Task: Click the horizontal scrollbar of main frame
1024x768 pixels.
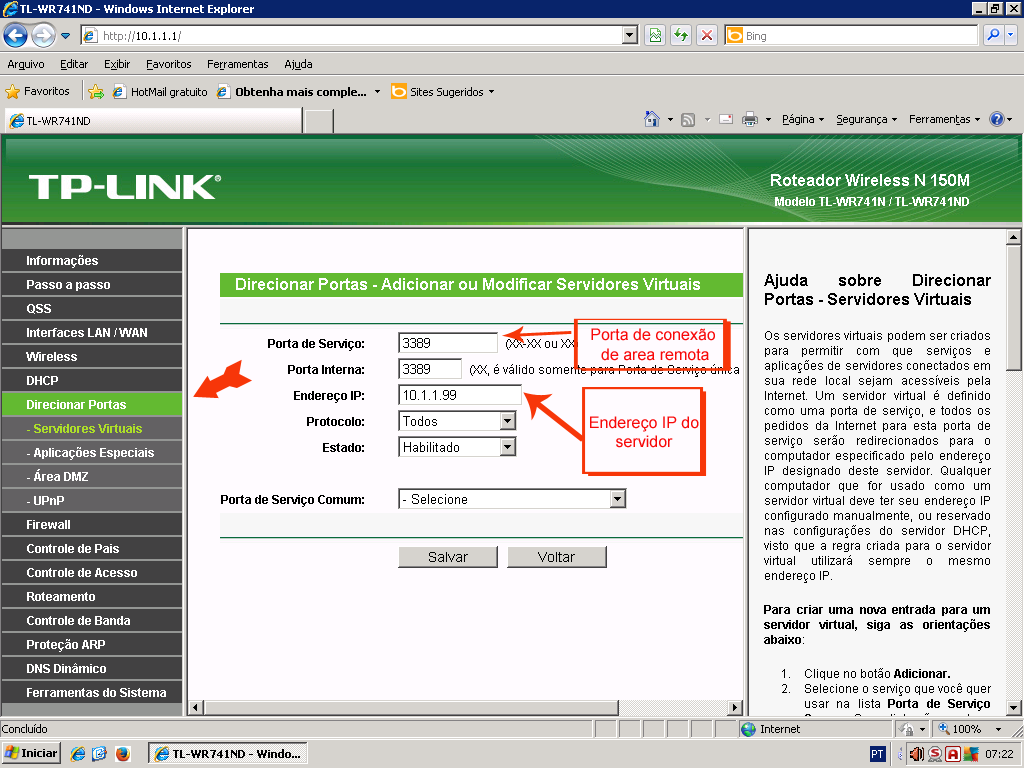Action: (x=411, y=707)
